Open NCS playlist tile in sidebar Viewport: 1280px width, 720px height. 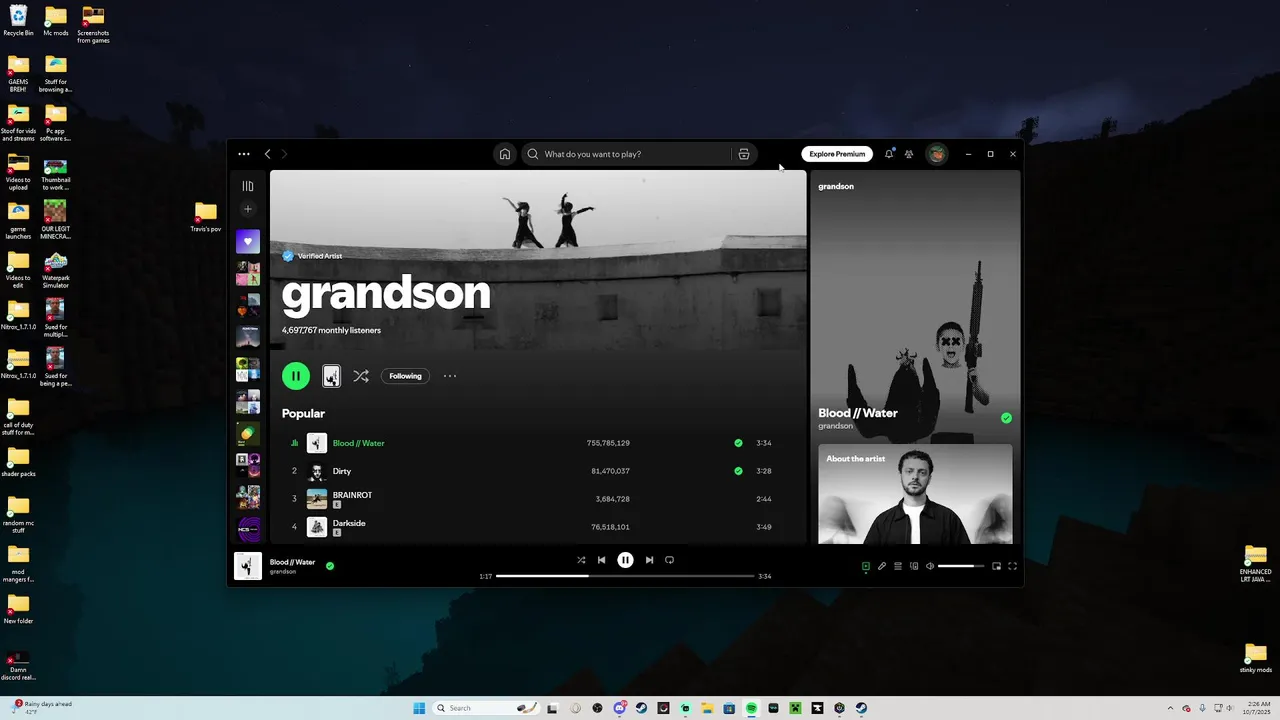pyautogui.click(x=248, y=528)
